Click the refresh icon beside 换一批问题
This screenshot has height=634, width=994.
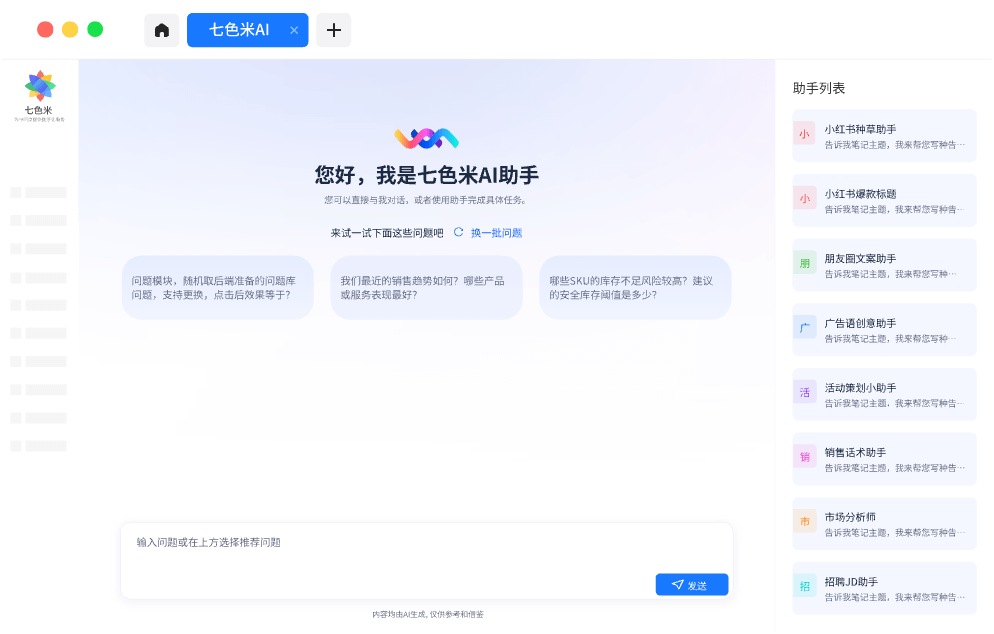(459, 232)
